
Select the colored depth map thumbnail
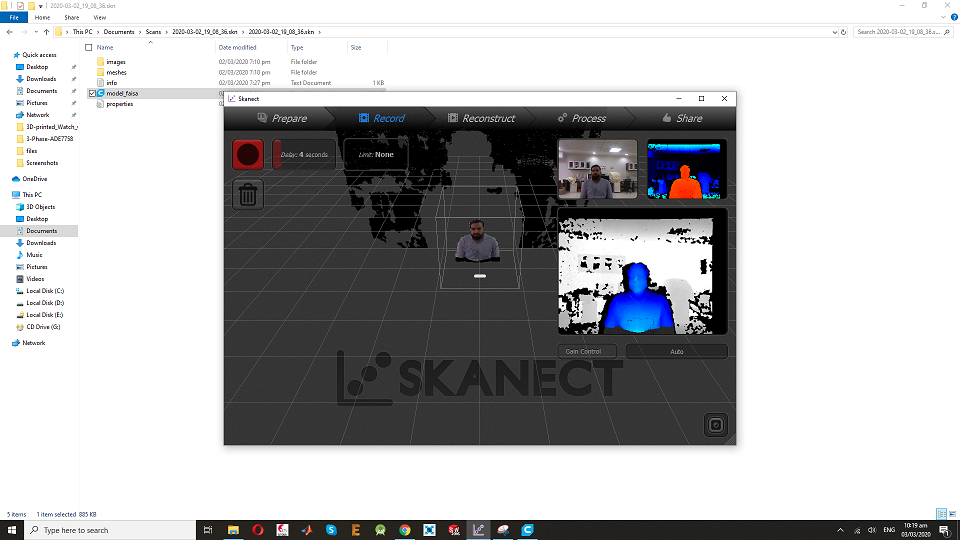coord(687,170)
